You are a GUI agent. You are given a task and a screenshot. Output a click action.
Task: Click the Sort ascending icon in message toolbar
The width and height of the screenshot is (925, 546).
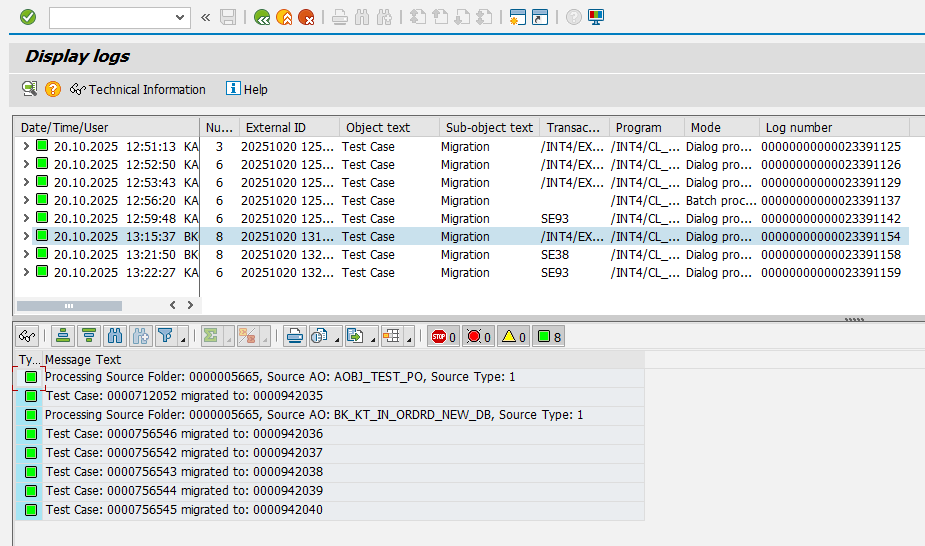63,337
